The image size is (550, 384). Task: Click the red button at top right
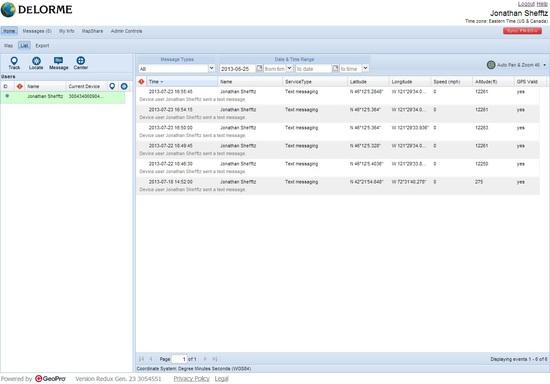tap(522, 31)
